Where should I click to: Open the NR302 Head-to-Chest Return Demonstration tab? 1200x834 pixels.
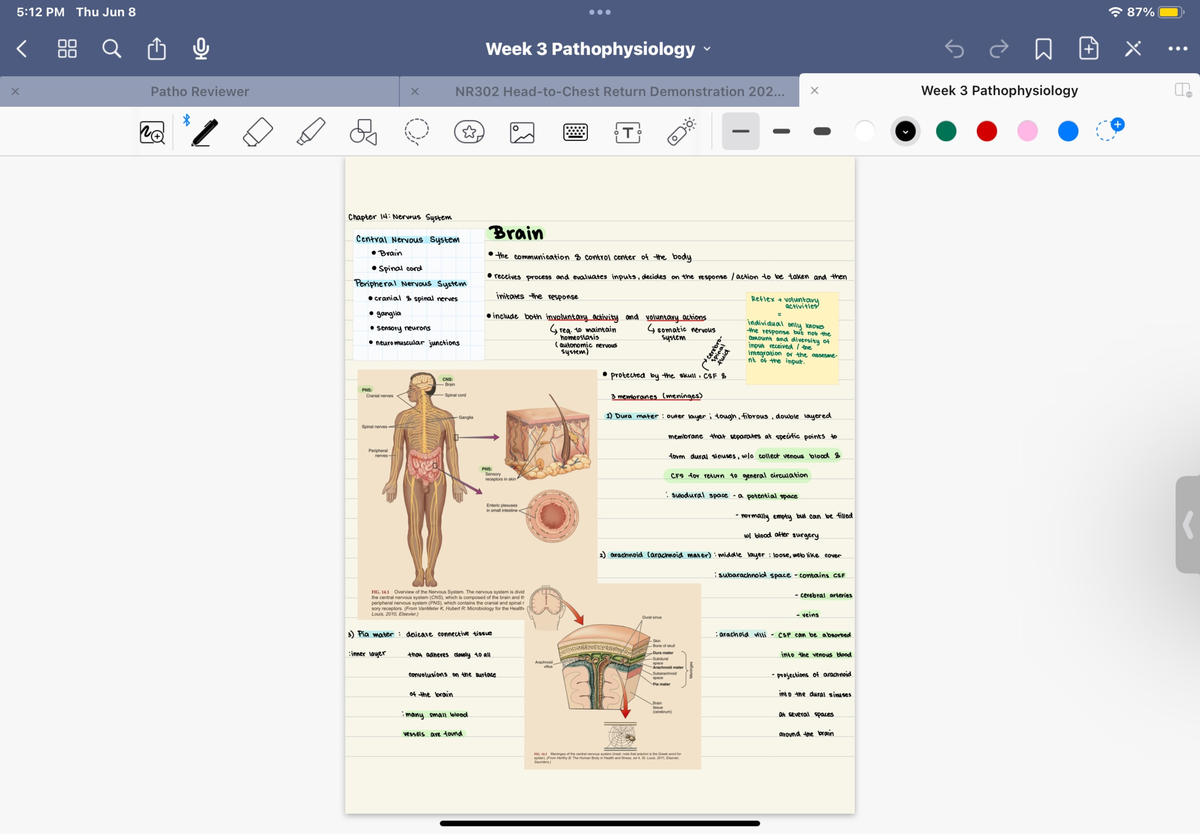(x=619, y=91)
